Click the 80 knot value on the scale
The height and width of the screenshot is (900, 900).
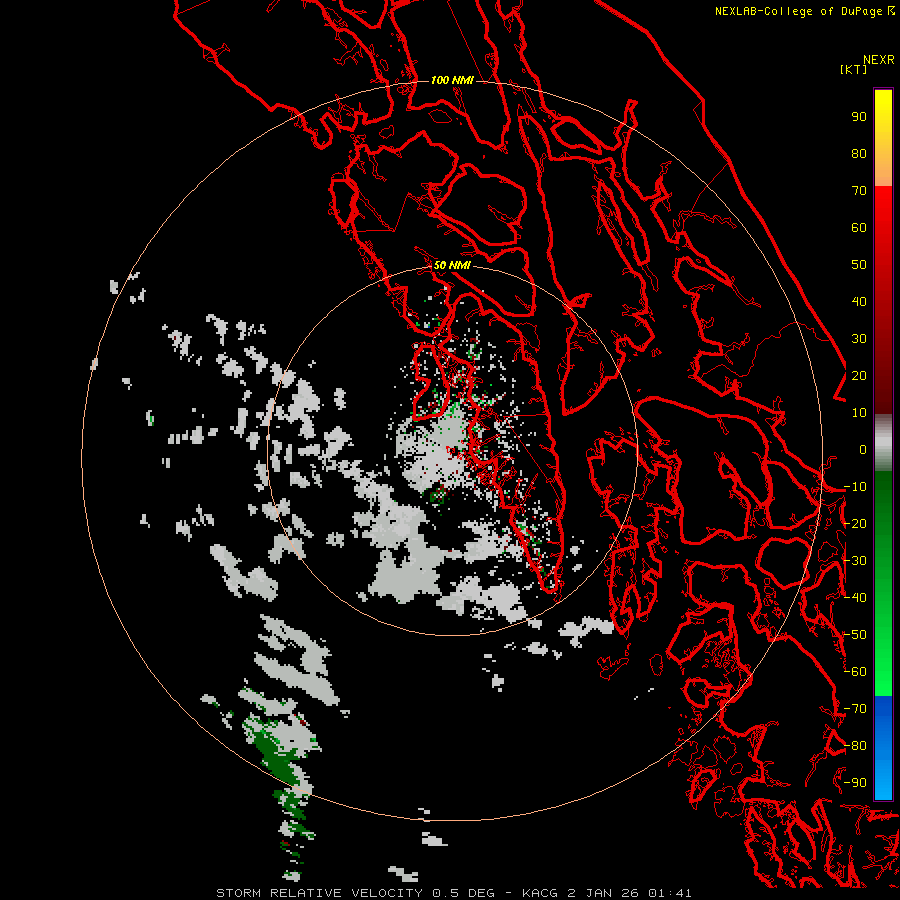pyautogui.click(x=859, y=153)
